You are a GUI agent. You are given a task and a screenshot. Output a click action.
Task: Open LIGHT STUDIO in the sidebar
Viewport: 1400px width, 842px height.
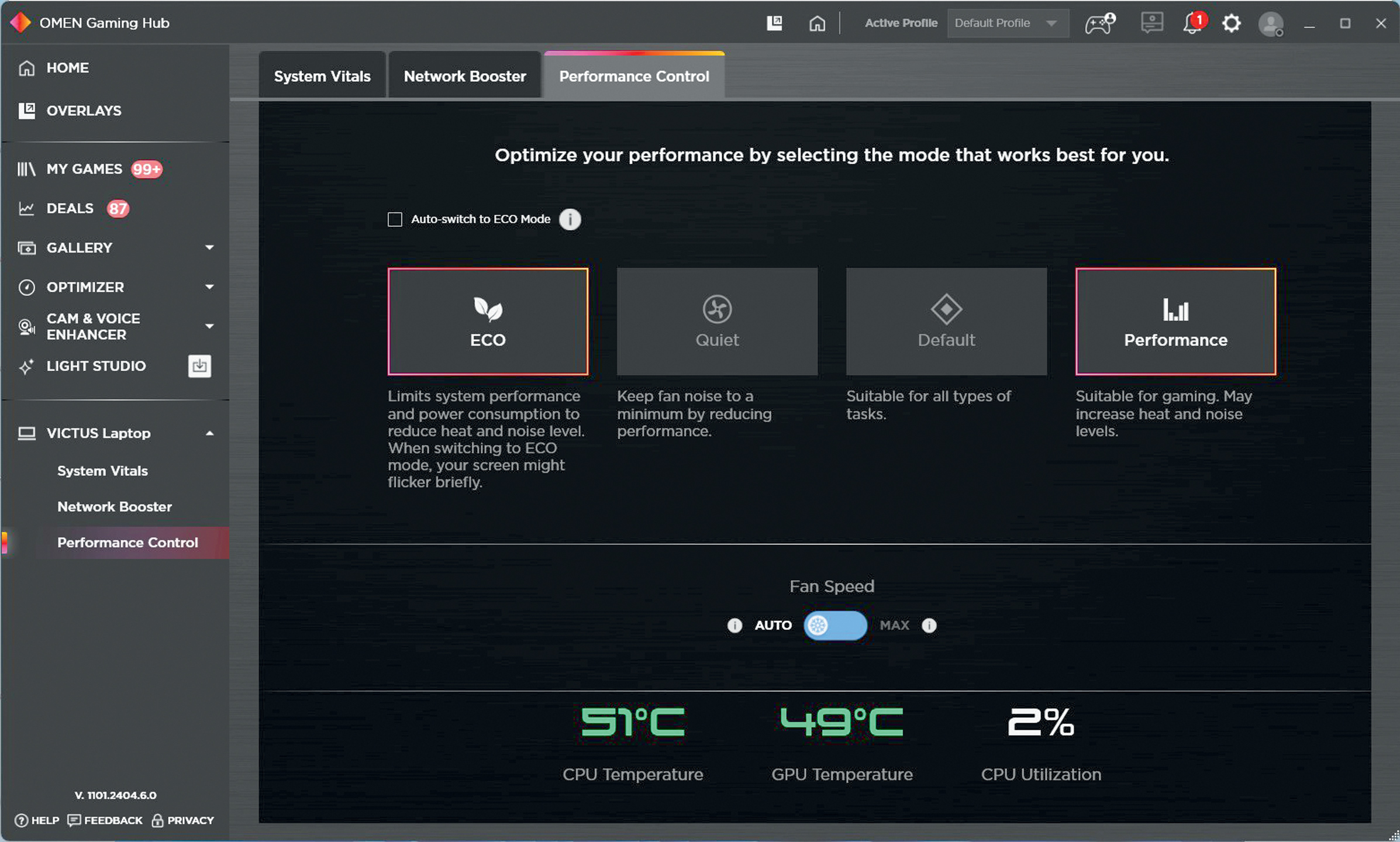[x=96, y=366]
